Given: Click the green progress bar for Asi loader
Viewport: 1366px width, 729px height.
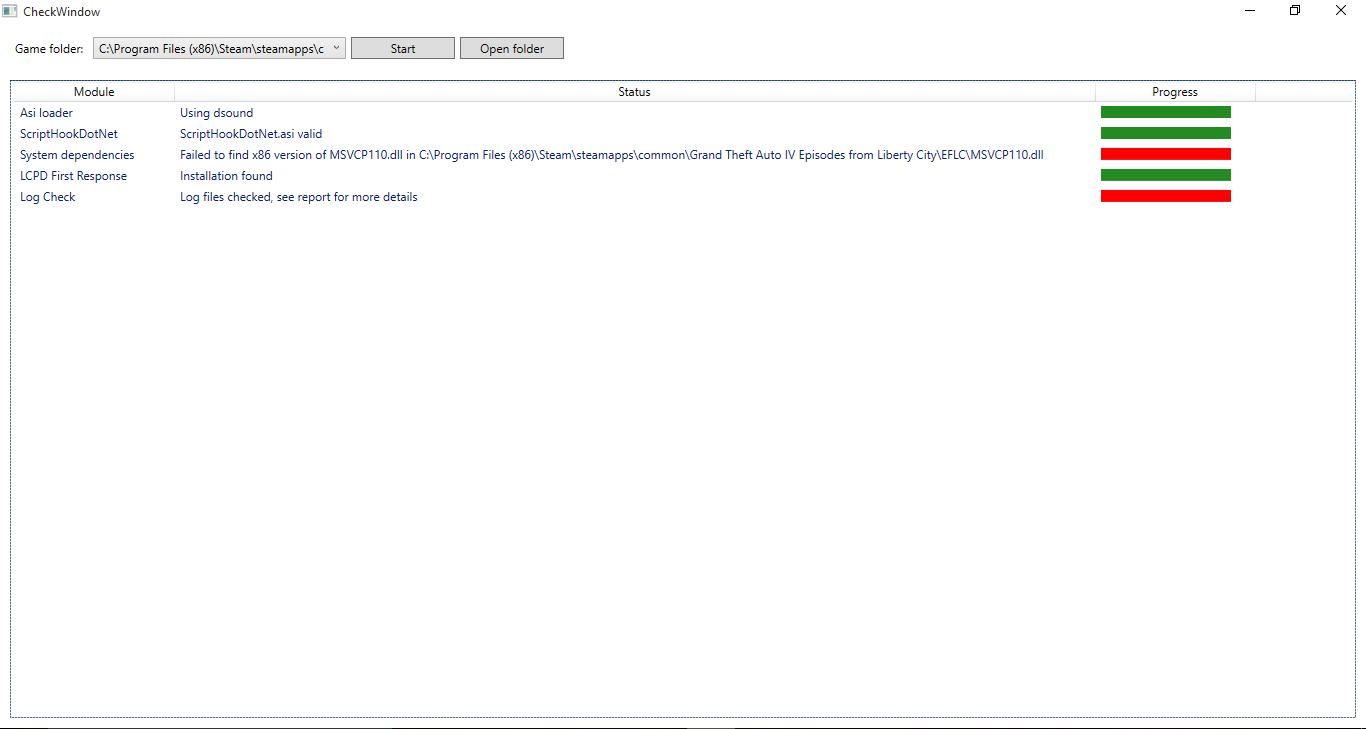Looking at the screenshot, I should [1166, 112].
